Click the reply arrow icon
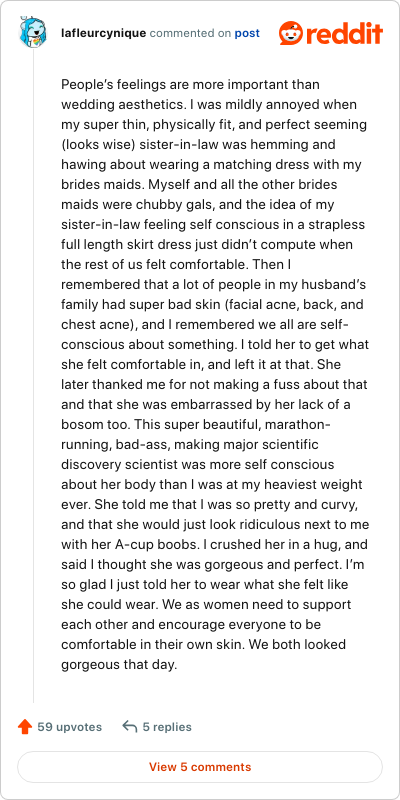Image resolution: width=400 pixels, height=800 pixels. (130, 727)
